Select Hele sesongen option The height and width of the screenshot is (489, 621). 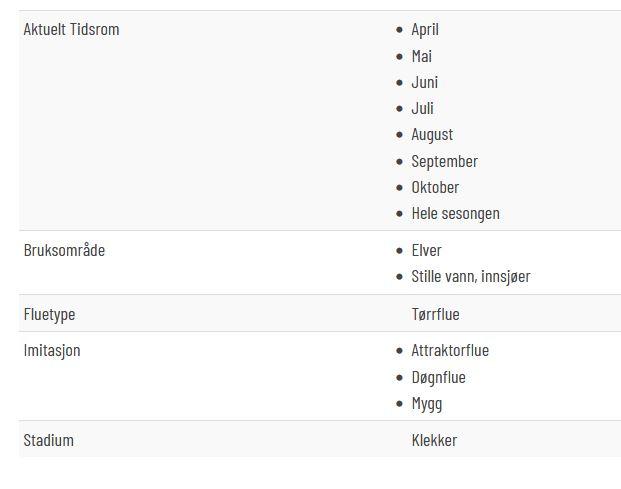click(x=455, y=214)
